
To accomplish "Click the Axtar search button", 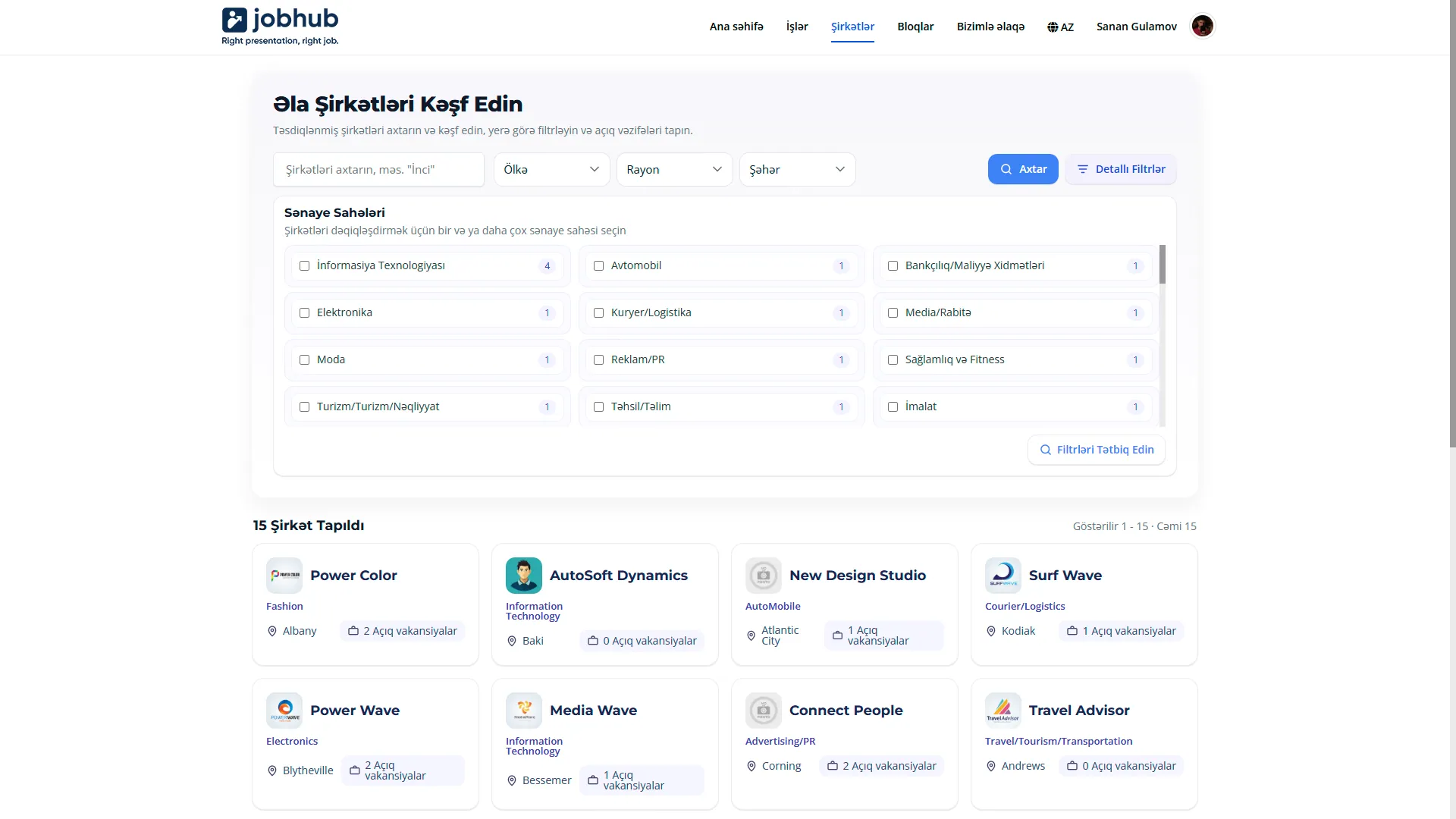I will pos(1023,169).
